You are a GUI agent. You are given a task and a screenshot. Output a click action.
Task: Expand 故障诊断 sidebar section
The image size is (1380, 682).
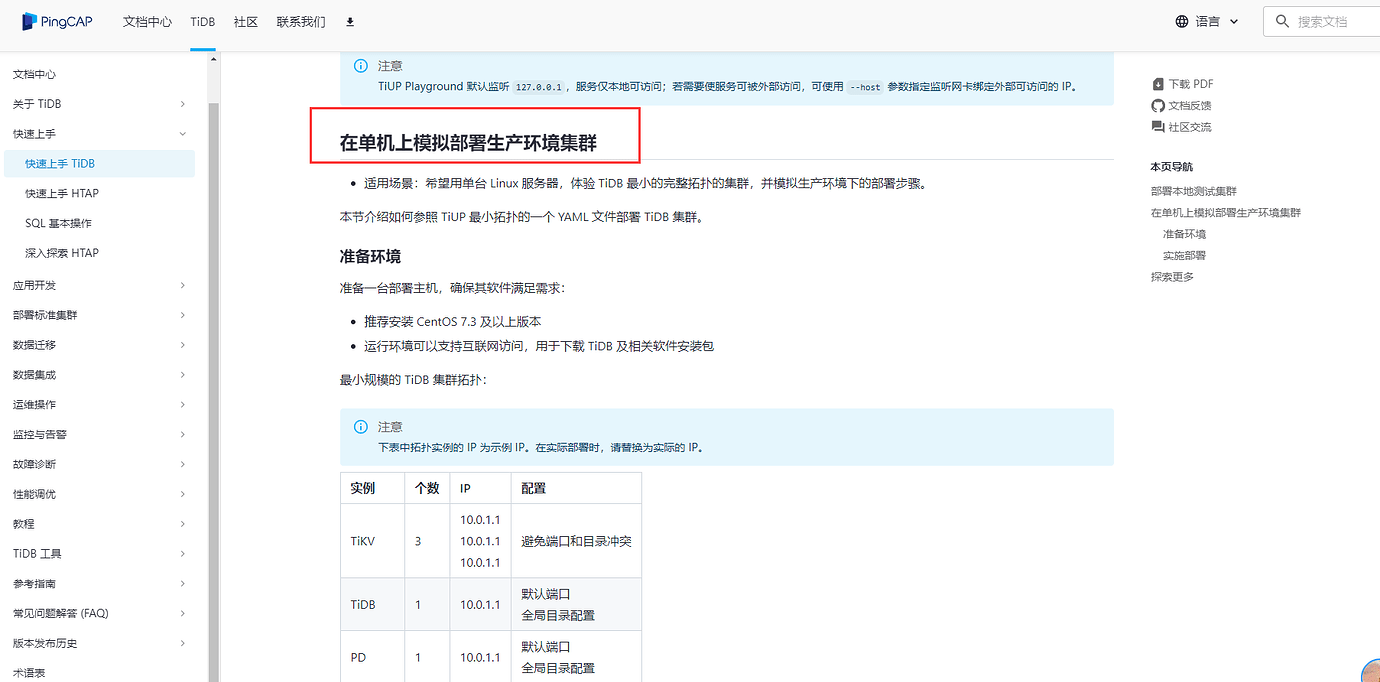point(182,464)
